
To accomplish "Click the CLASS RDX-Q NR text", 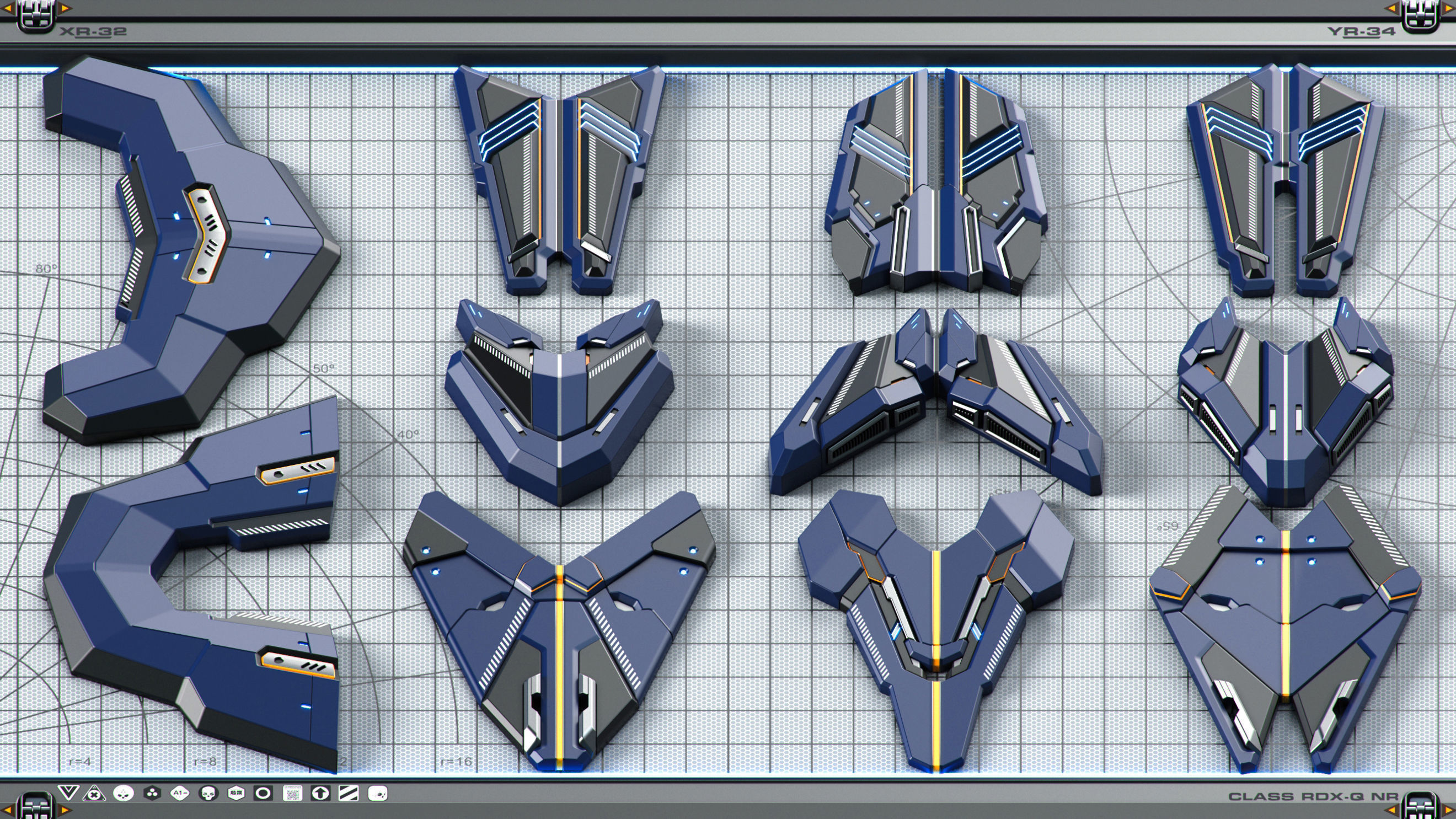I will (1313, 796).
